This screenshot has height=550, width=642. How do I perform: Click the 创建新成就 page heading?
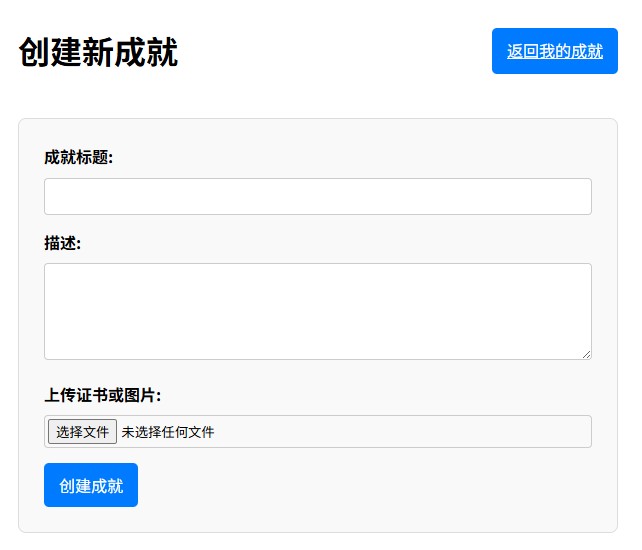tap(98, 52)
